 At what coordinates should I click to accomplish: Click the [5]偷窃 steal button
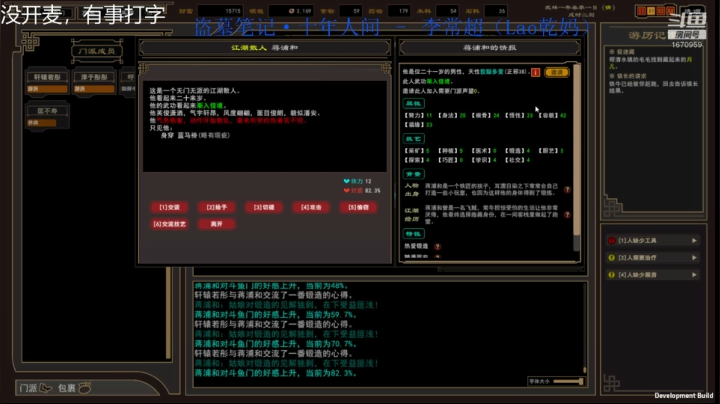359,208
